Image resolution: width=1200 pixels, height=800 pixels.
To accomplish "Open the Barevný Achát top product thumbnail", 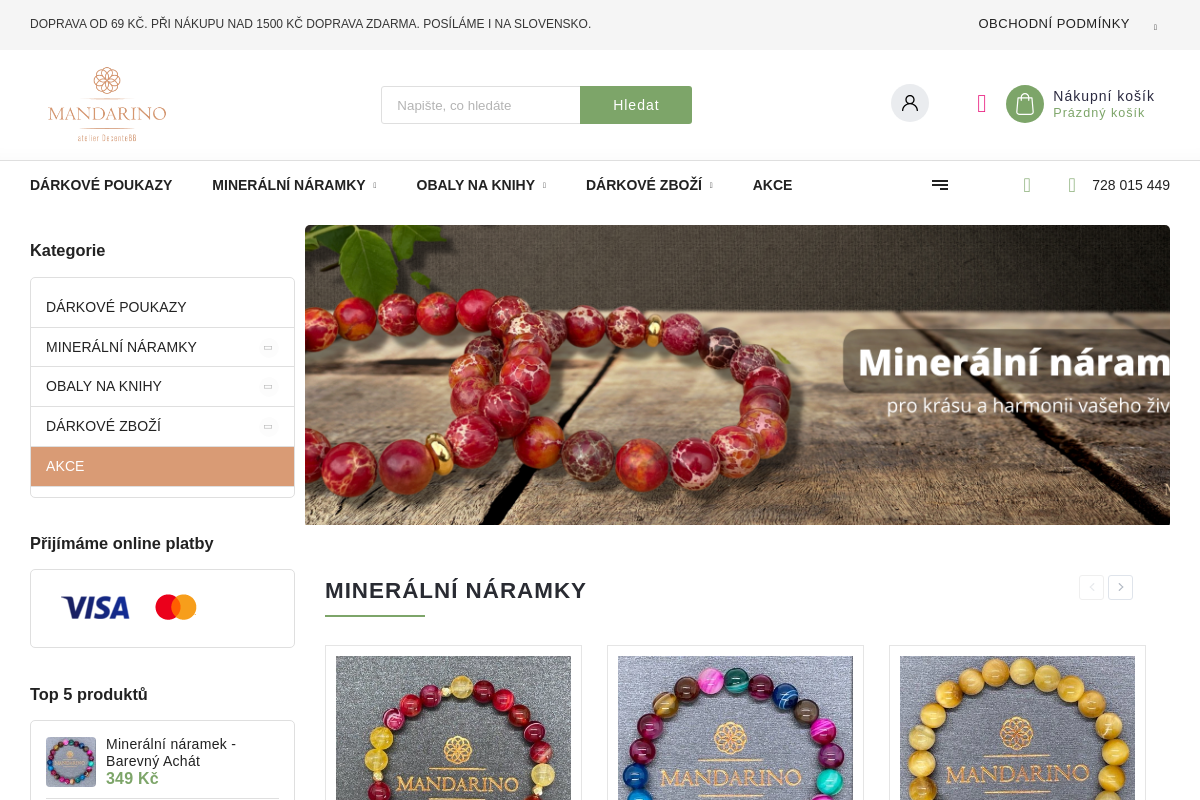I will (x=71, y=762).
